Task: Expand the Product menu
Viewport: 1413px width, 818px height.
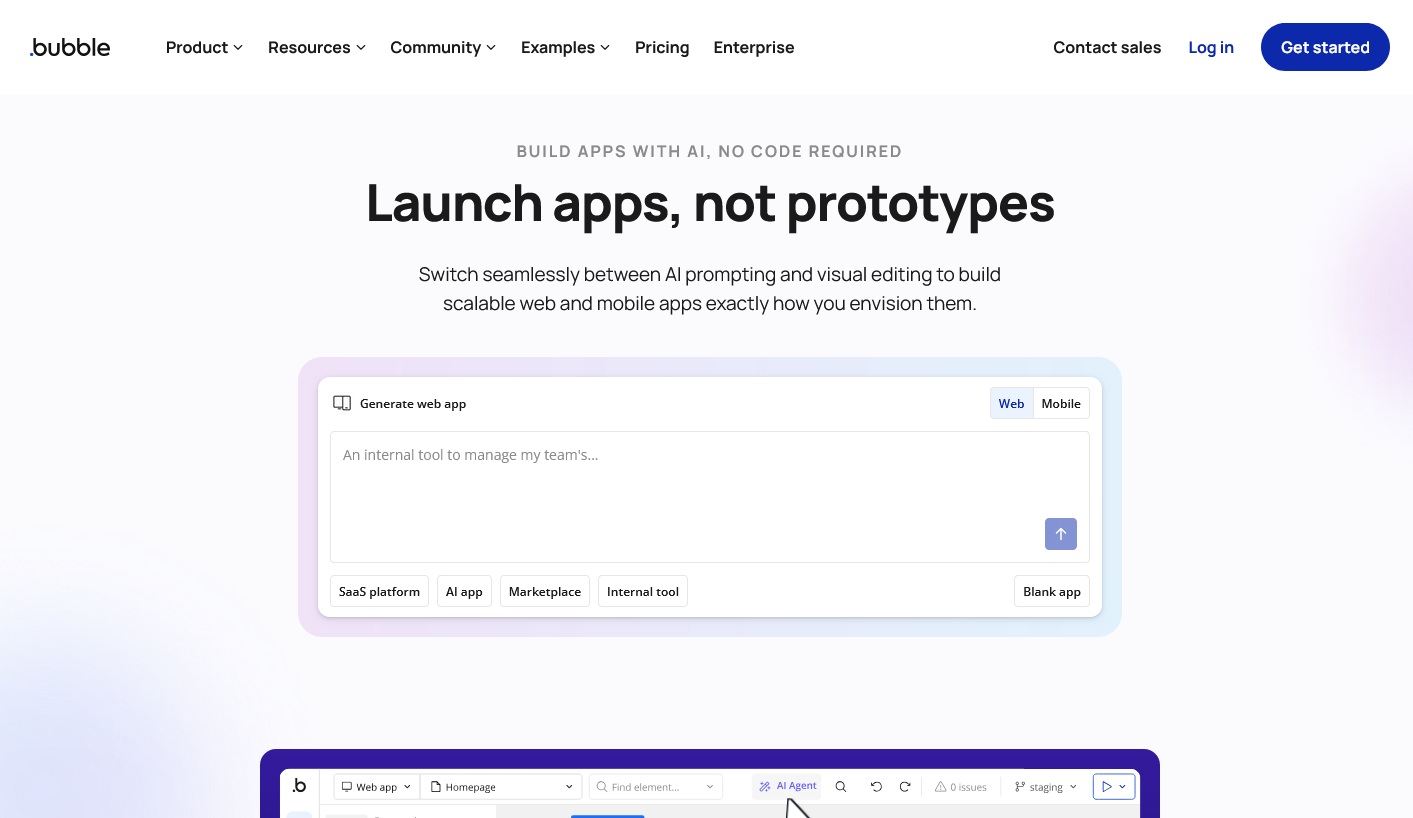Action: coord(204,47)
